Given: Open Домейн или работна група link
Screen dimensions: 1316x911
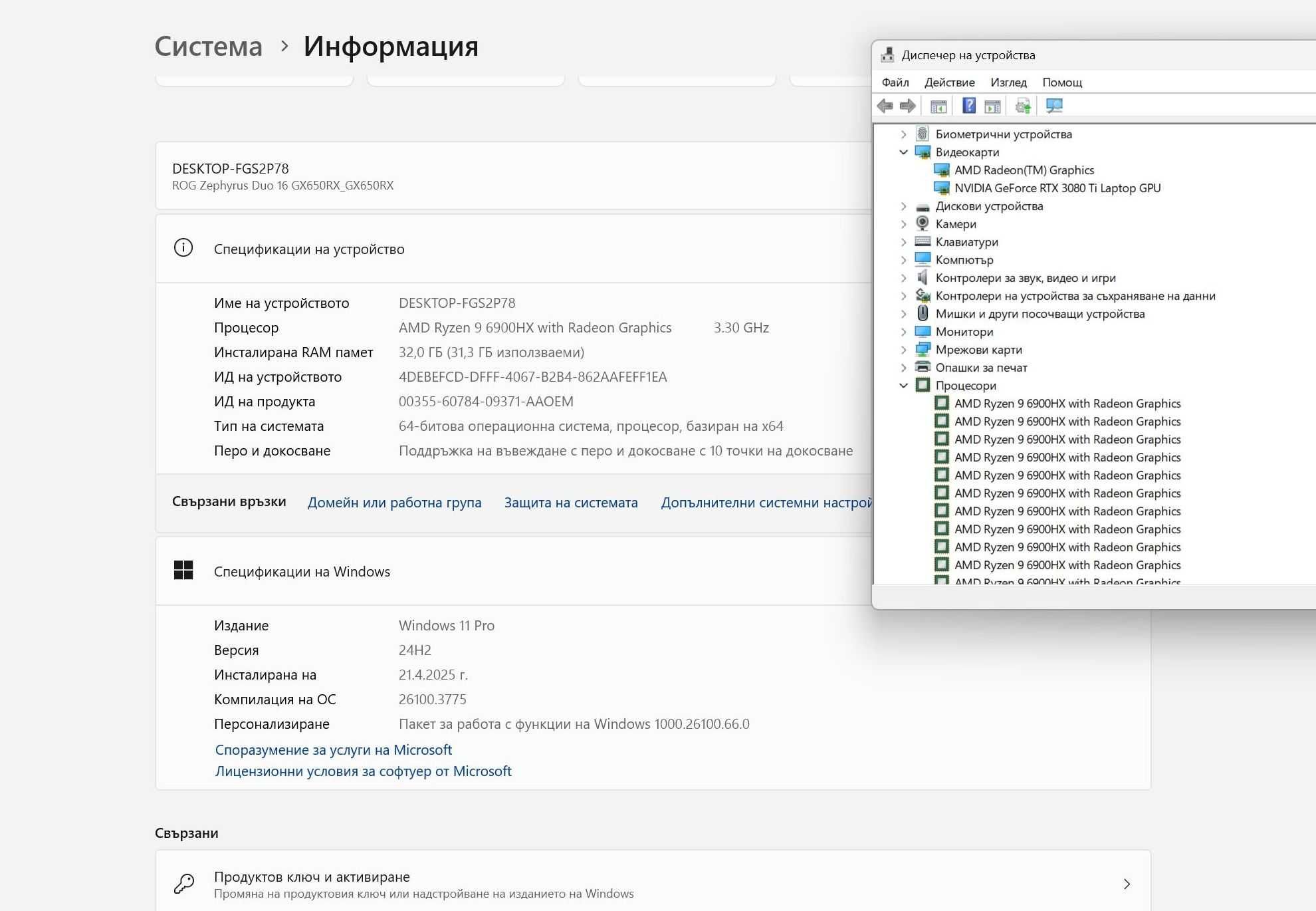Looking at the screenshot, I should click(x=394, y=503).
